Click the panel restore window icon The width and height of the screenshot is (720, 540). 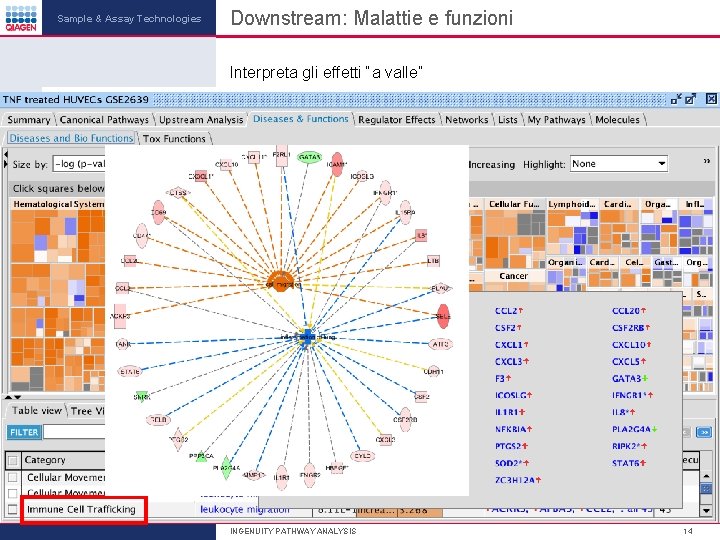676,99
